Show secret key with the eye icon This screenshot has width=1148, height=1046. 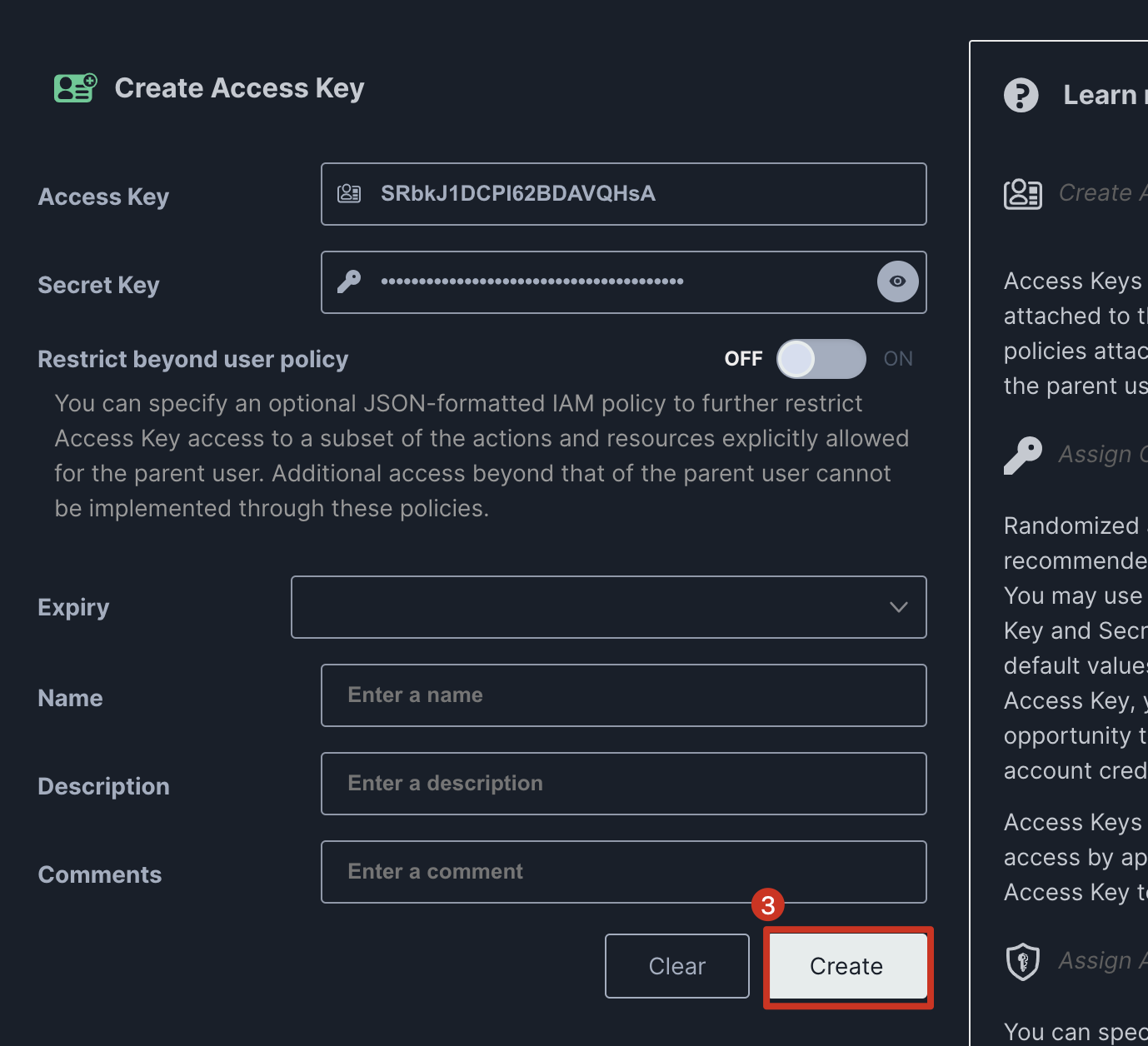click(897, 281)
